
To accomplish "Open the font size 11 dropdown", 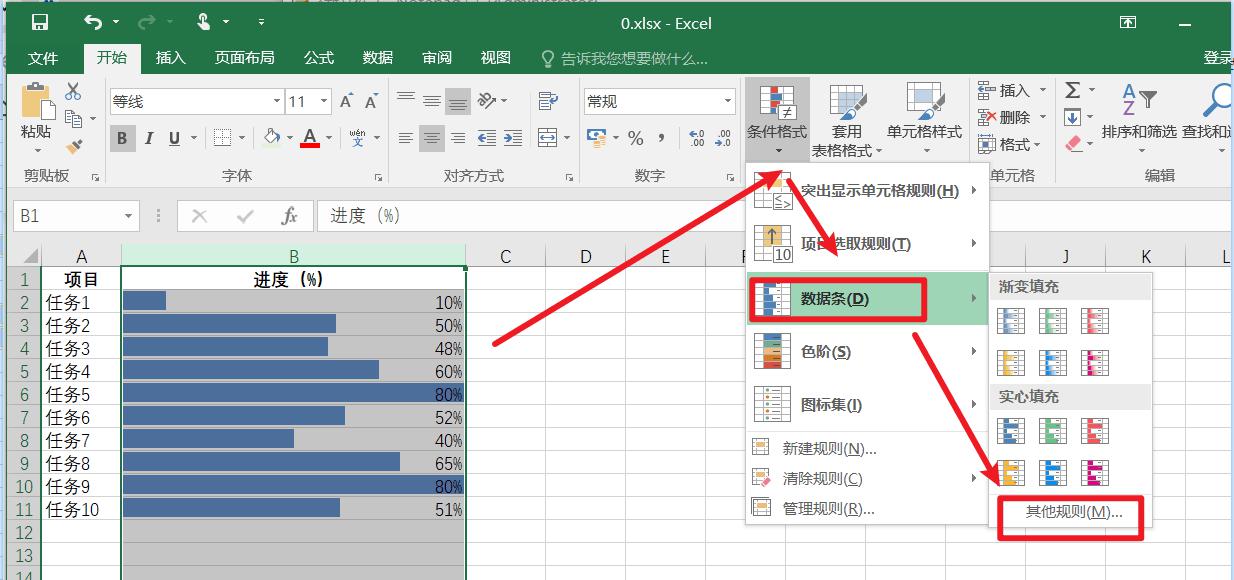I will click(x=324, y=102).
